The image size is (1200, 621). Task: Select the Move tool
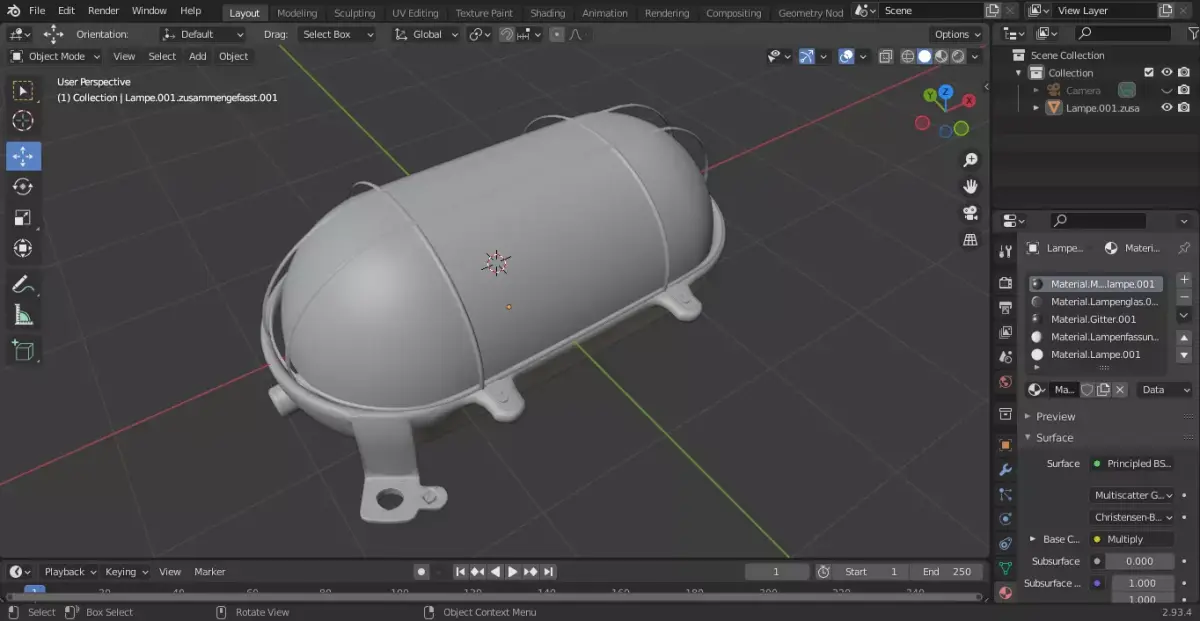(x=23, y=156)
